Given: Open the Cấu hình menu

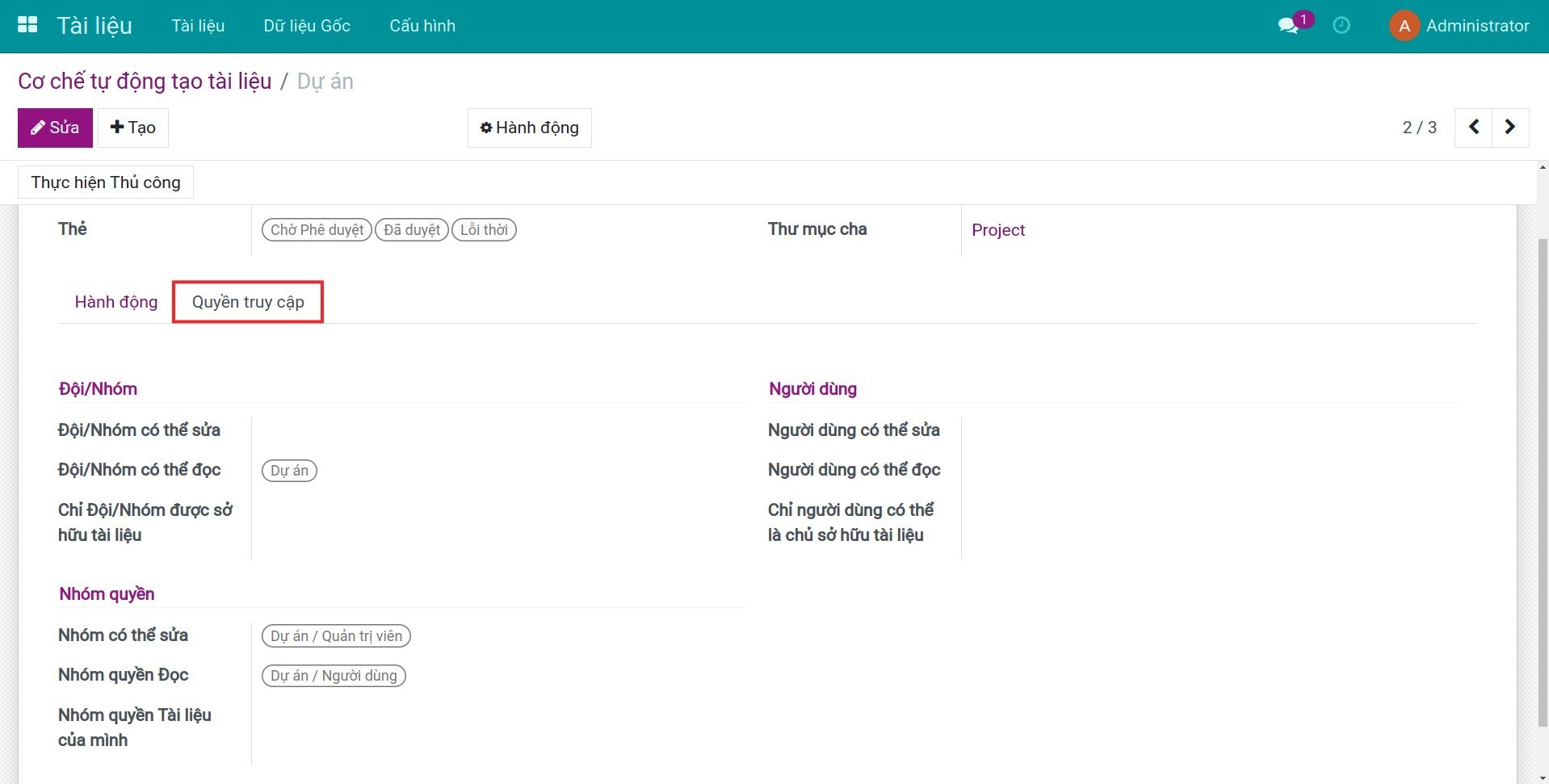Looking at the screenshot, I should click(422, 26).
